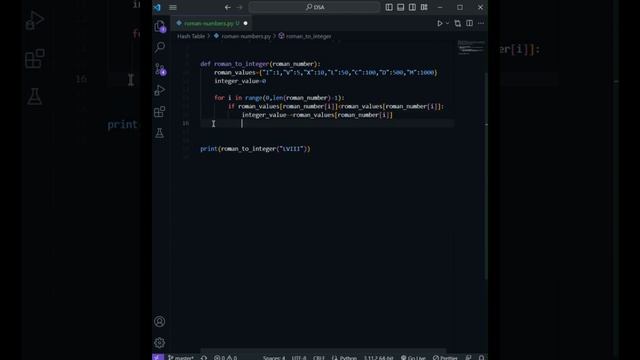The width and height of the screenshot is (640, 360).
Task: Click on the roman_values dictionary line
Action: click(325, 73)
